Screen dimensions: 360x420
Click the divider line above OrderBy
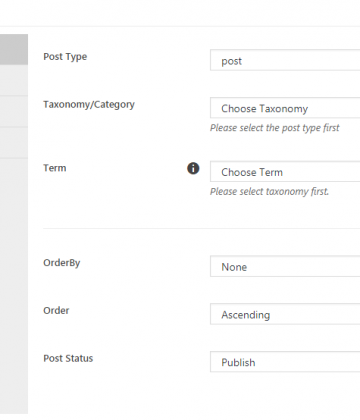pyautogui.click(x=202, y=229)
